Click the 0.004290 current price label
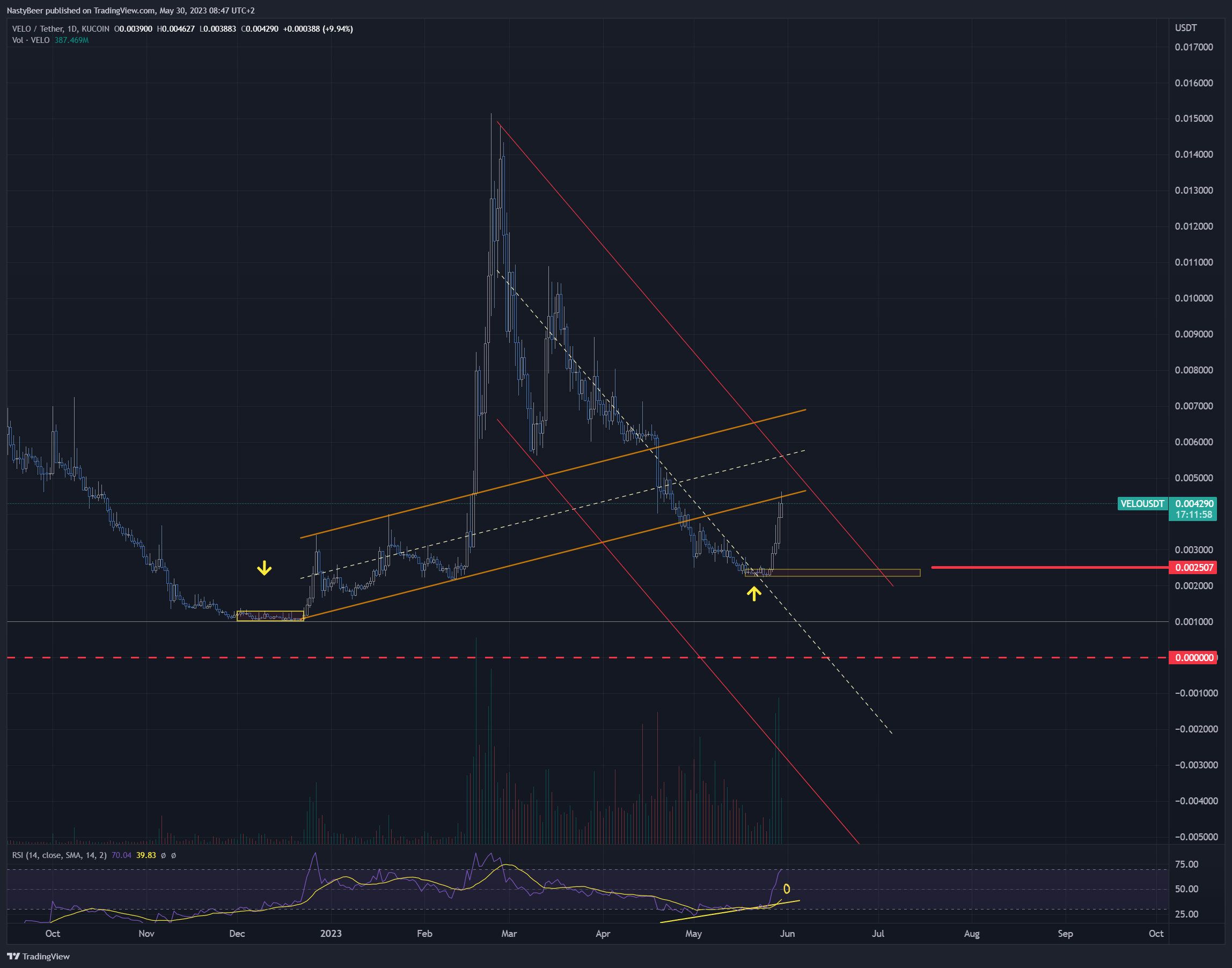This screenshot has height=968, width=1232. [1194, 504]
